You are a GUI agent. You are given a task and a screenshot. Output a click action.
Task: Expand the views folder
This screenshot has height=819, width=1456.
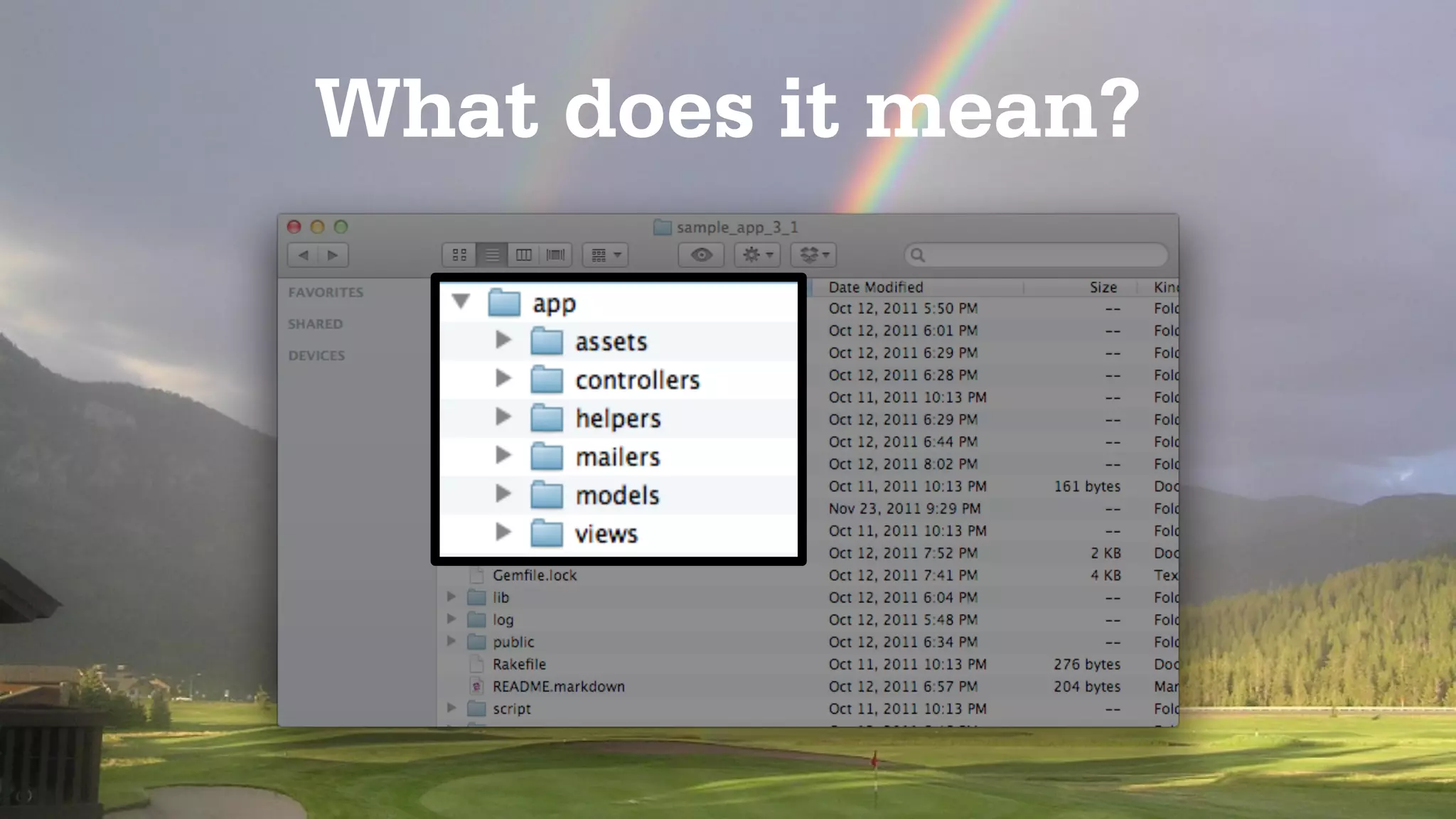coord(503,532)
